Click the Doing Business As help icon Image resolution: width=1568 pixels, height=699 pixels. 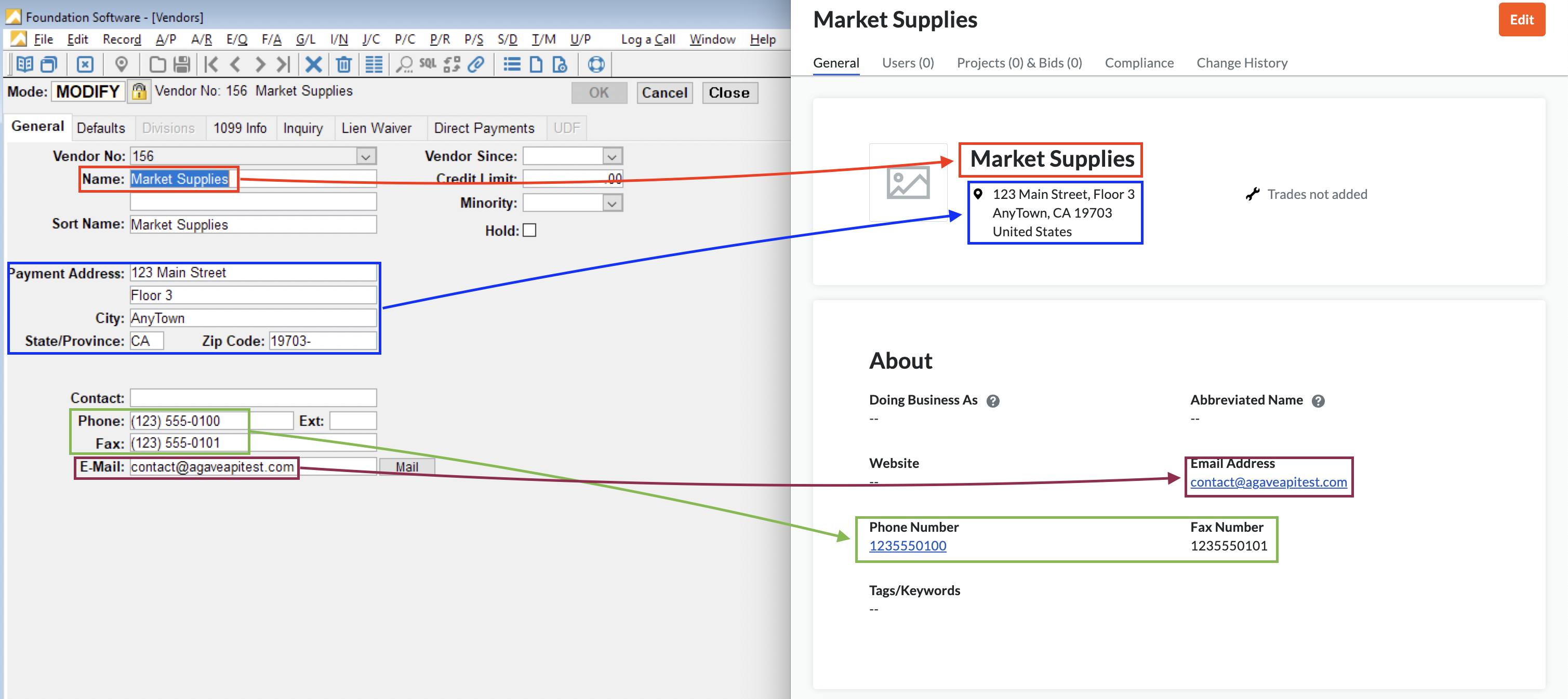pos(993,401)
